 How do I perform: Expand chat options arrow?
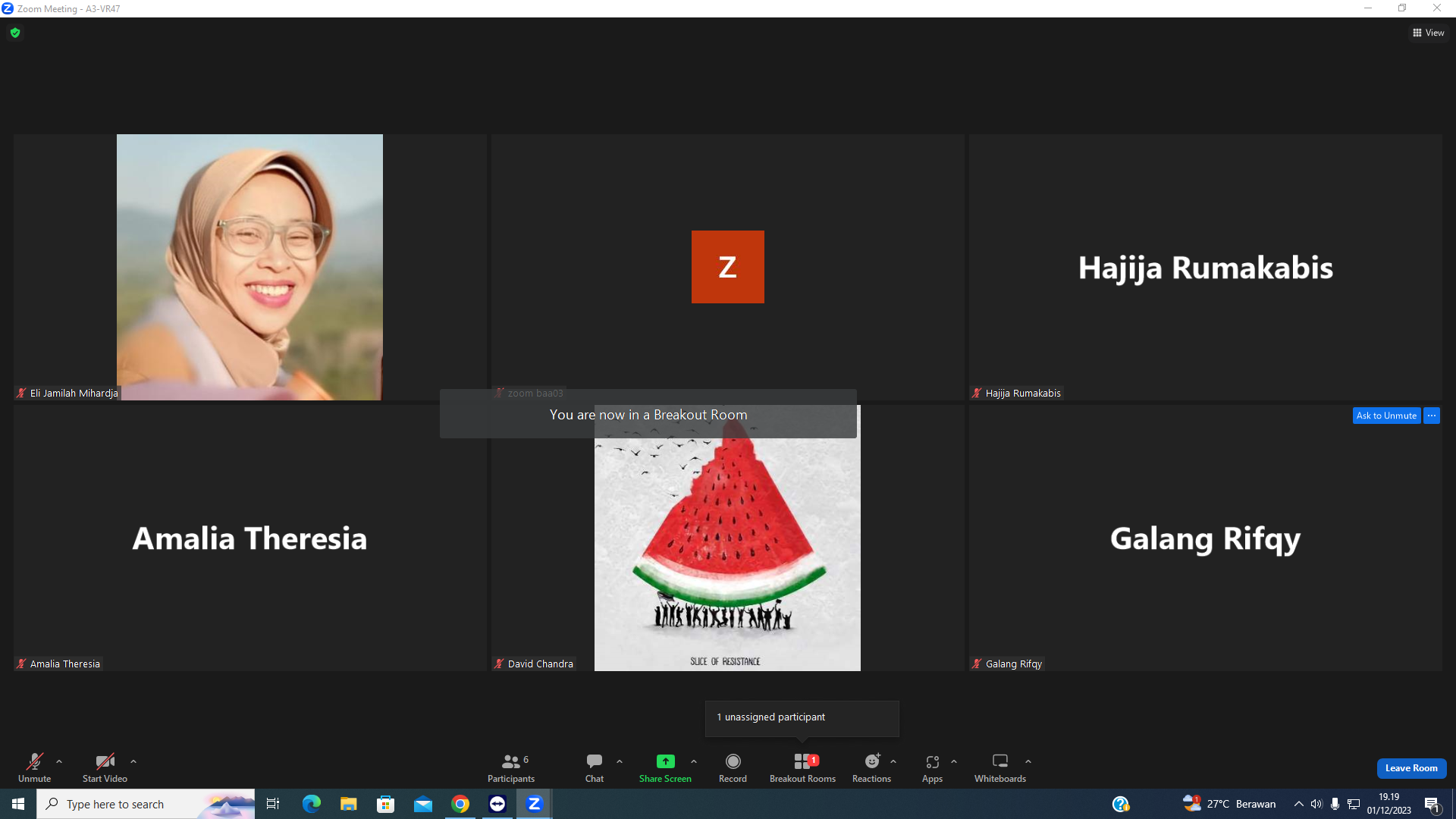tap(620, 761)
